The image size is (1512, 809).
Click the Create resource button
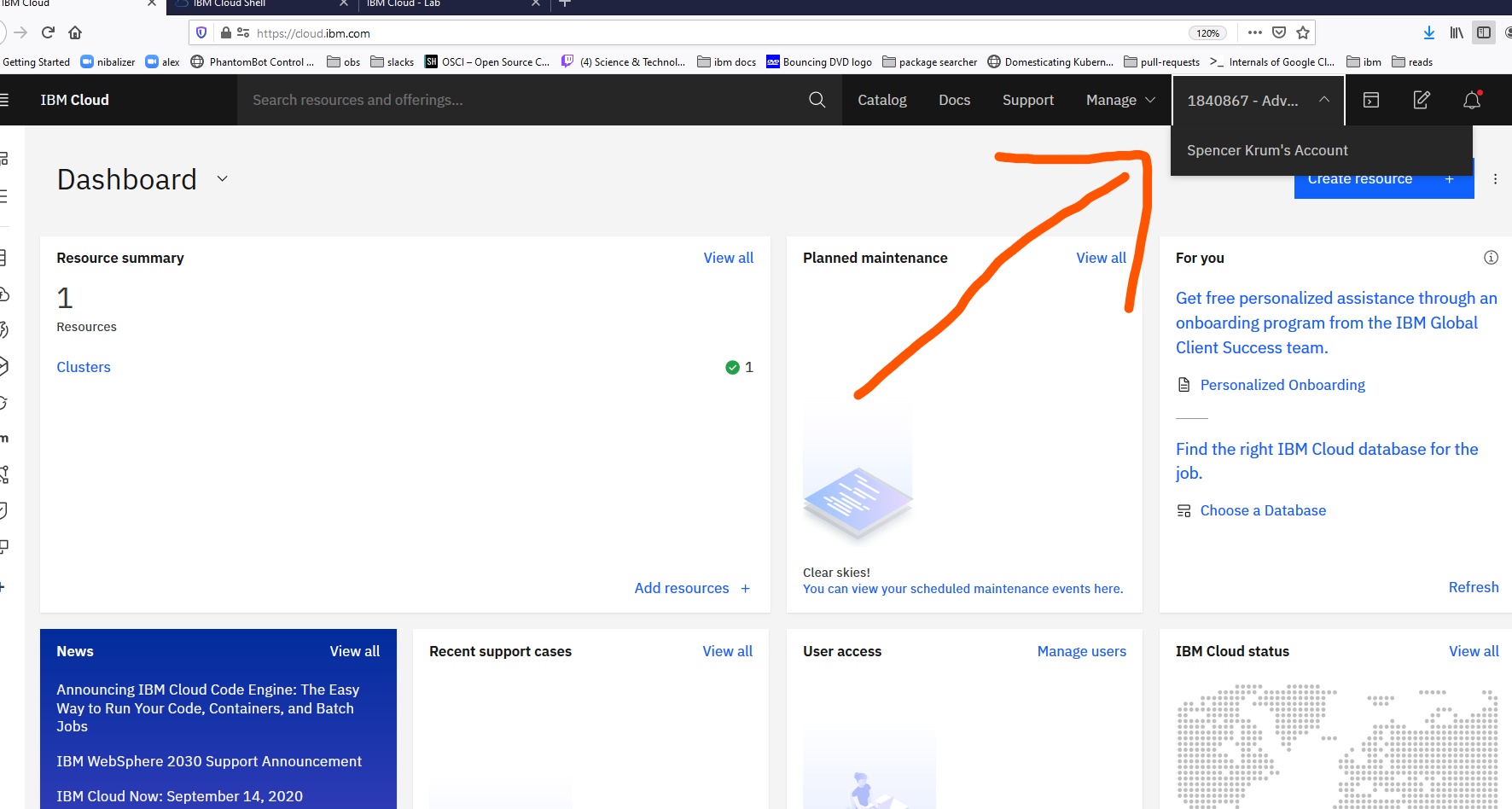pos(1384,179)
